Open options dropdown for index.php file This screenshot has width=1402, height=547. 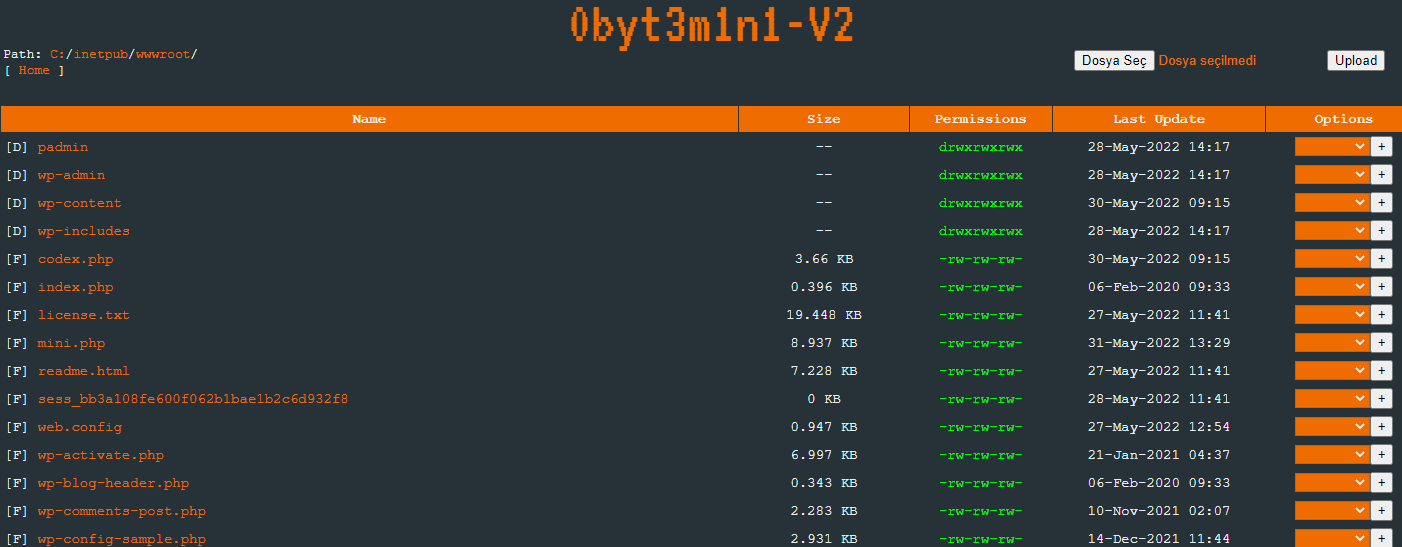point(1332,287)
